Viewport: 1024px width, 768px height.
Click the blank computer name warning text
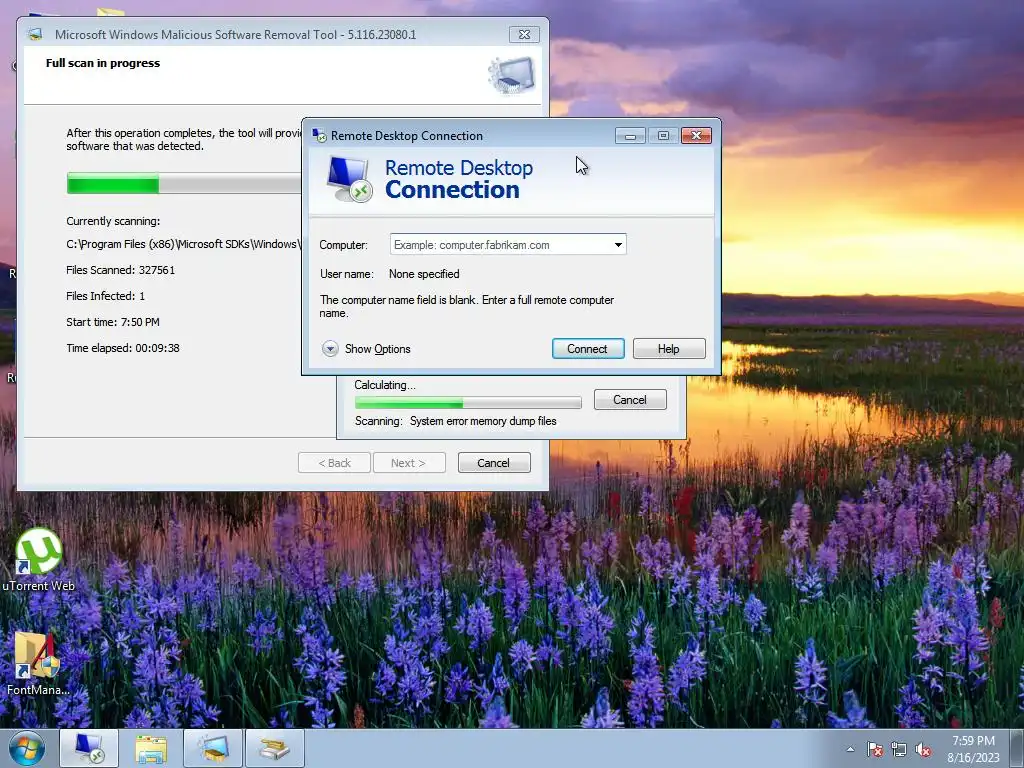(466, 306)
